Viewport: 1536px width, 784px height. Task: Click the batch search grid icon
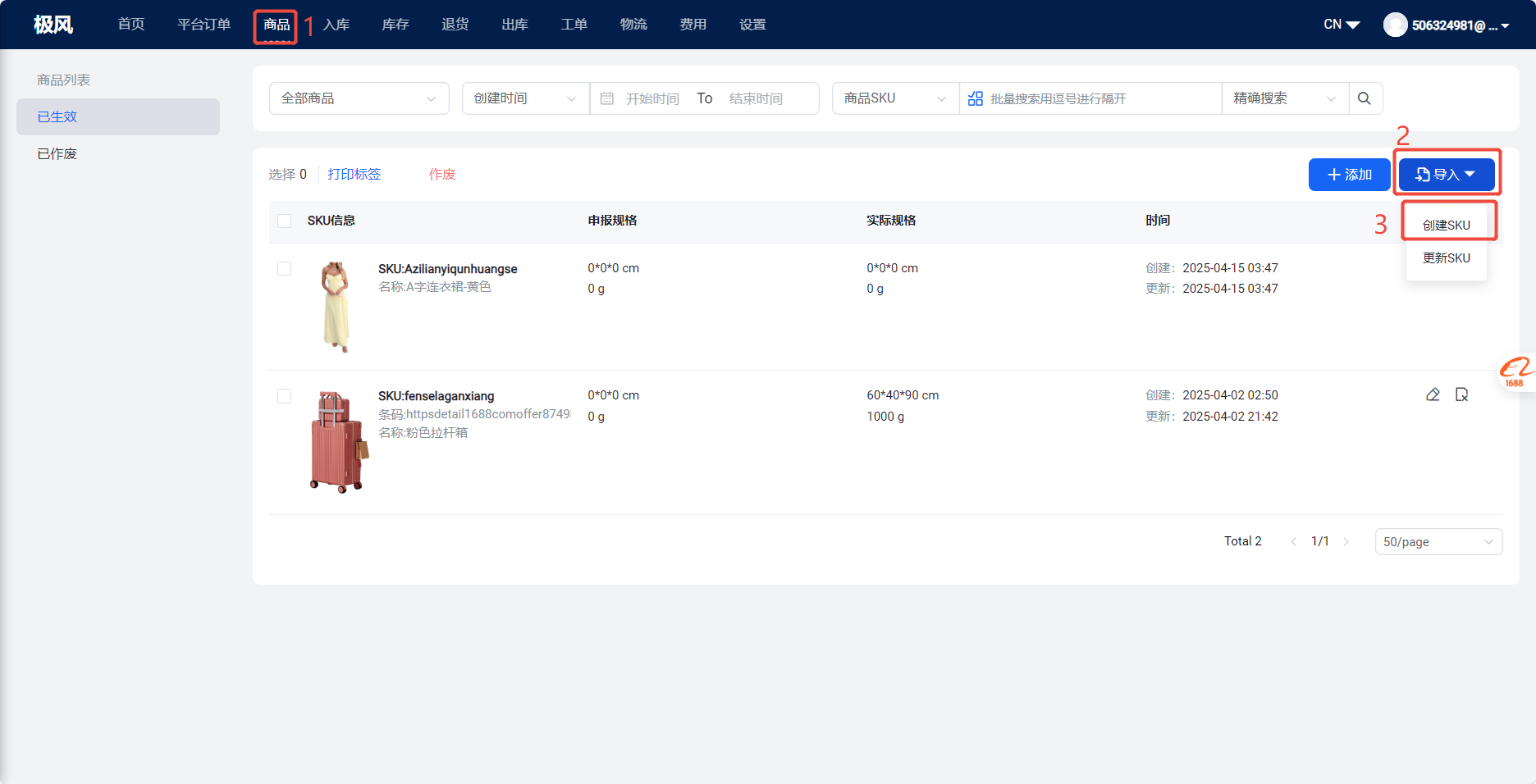975,98
